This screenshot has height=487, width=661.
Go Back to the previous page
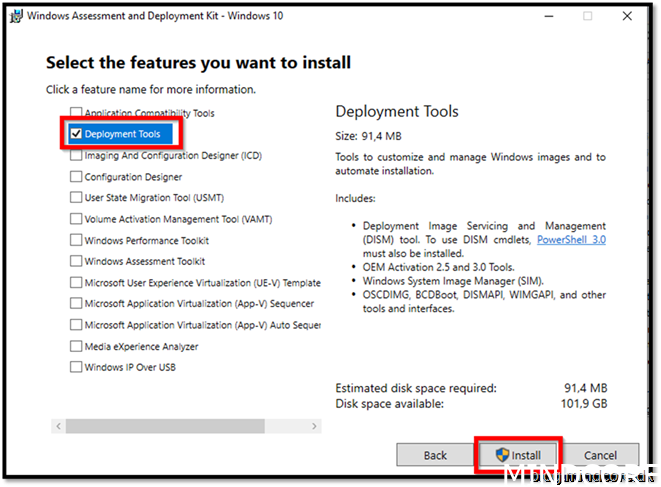435,455
